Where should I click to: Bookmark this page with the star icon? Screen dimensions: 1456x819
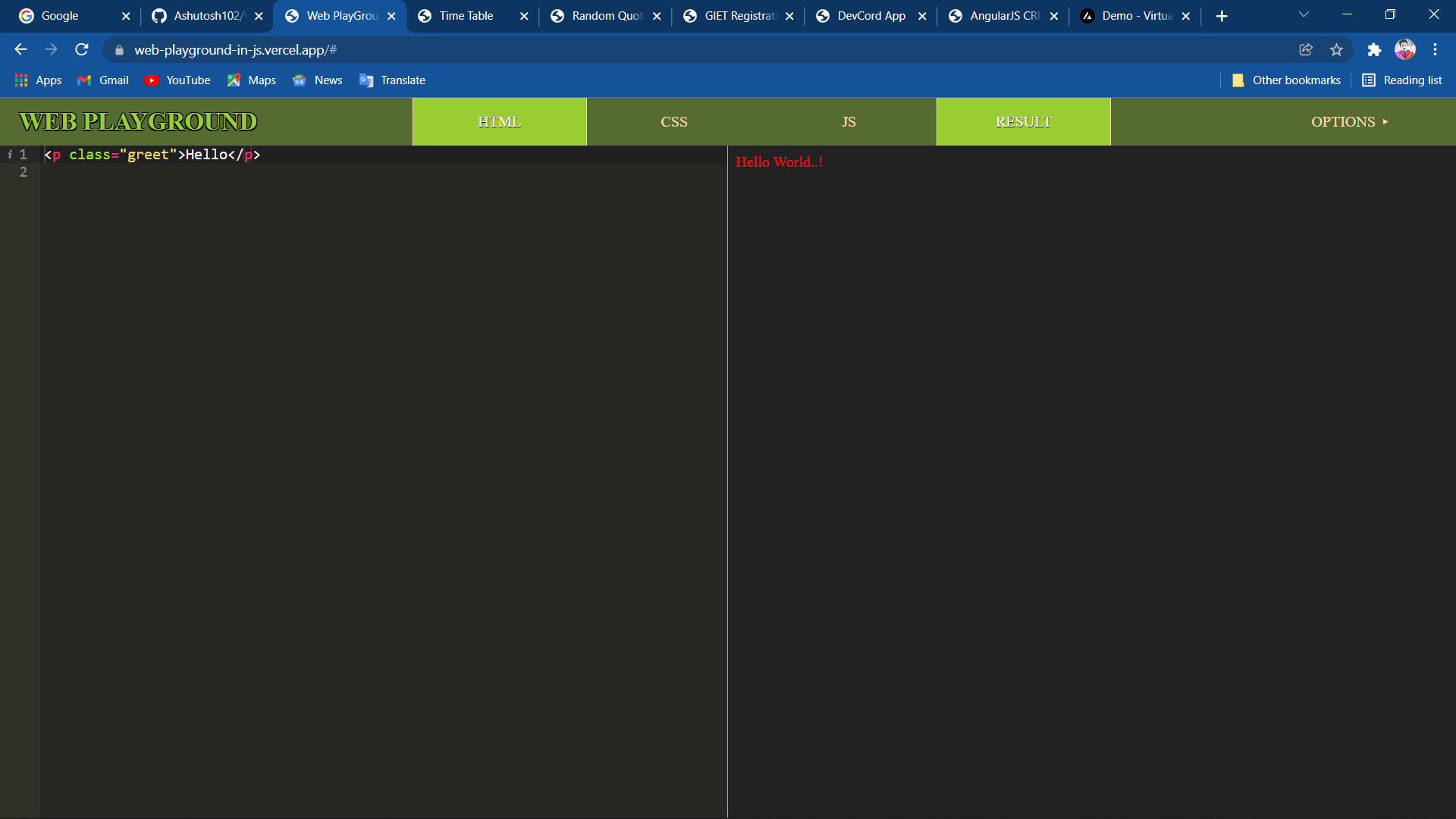(x=1336, y=49)
